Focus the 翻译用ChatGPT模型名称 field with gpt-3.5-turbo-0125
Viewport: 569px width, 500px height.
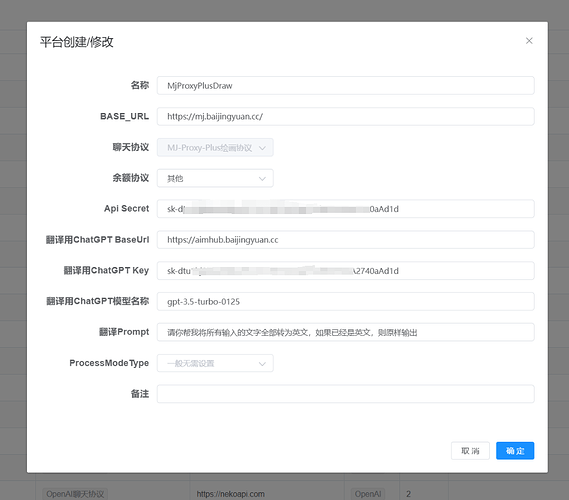point(345,302)
